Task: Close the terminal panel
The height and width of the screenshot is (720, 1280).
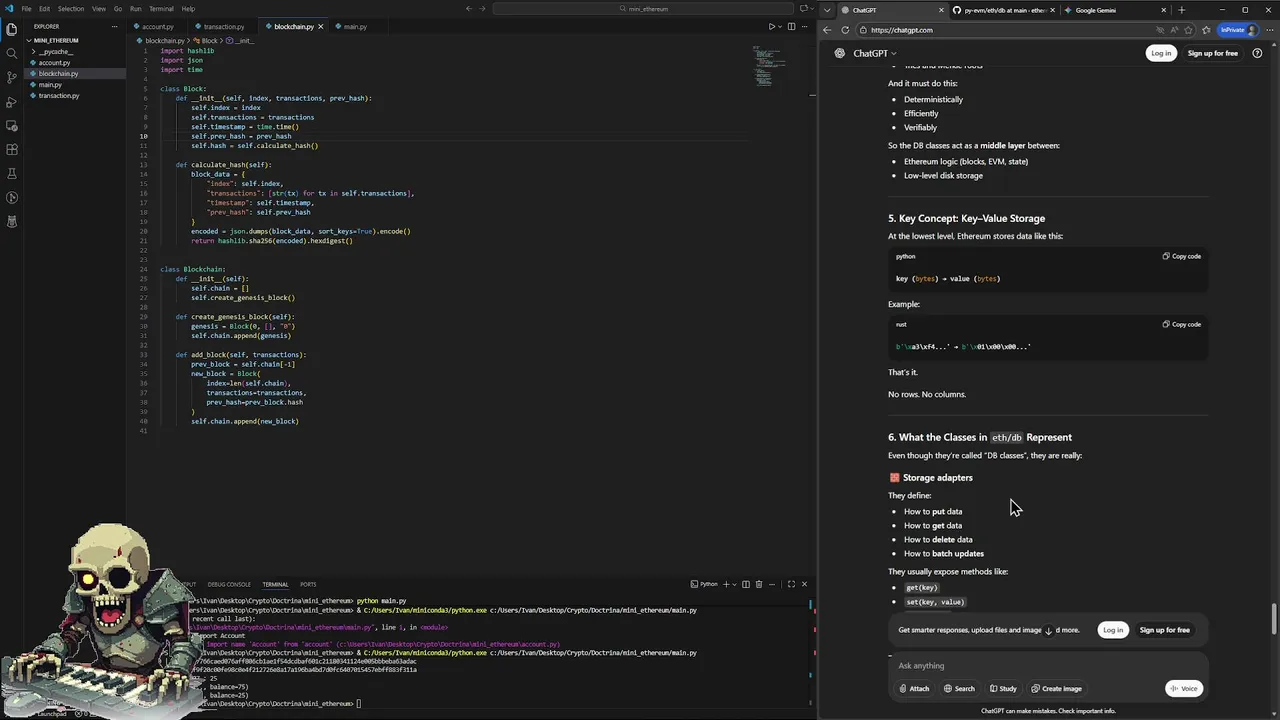Action: 804,584
